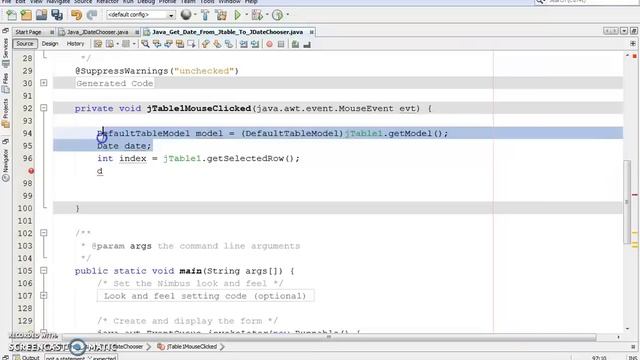
Task: Switch to the Java_JDateChooser.java tab
Action: tap(97, 32)
